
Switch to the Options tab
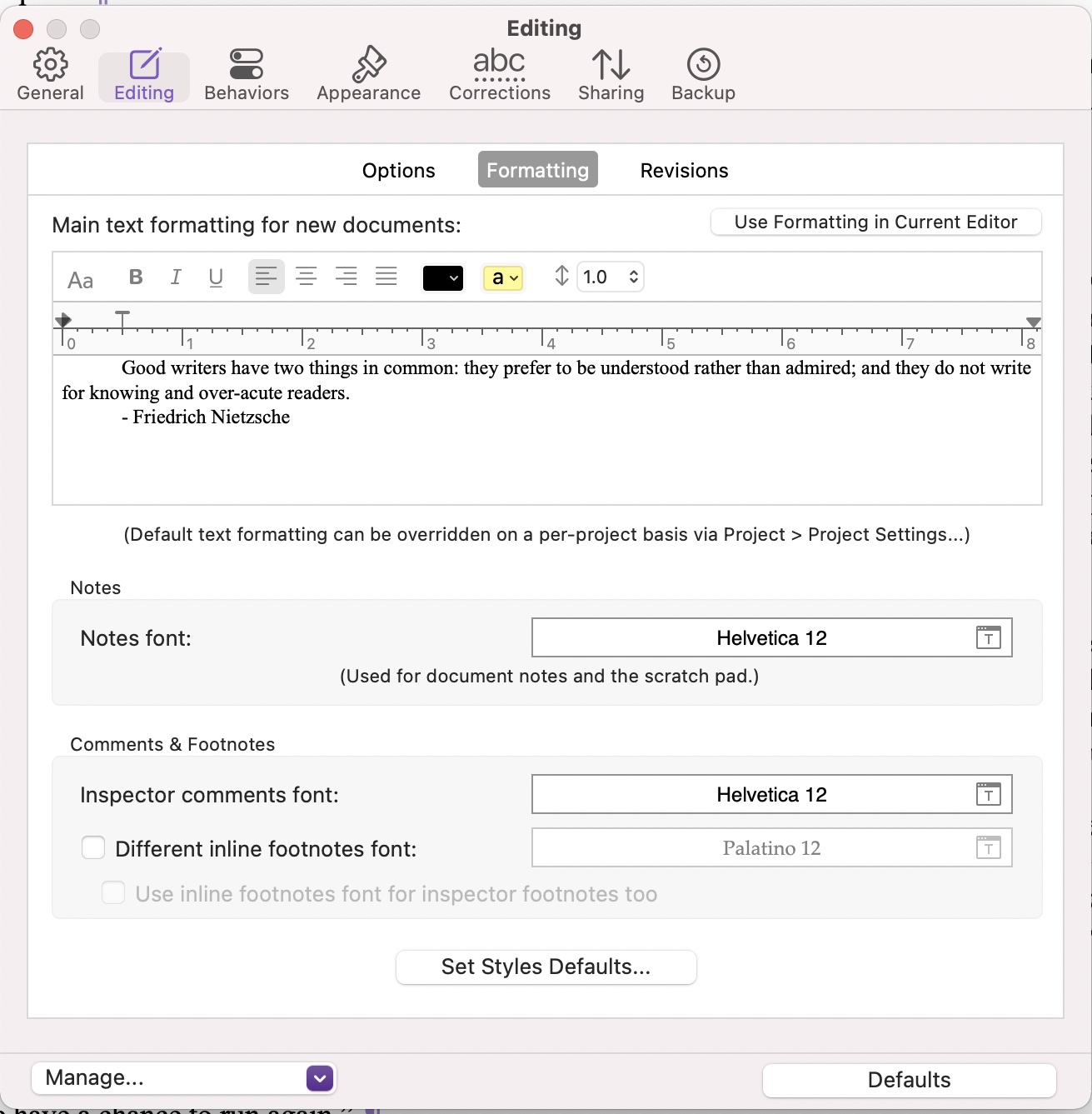click(x=398, y=170)
